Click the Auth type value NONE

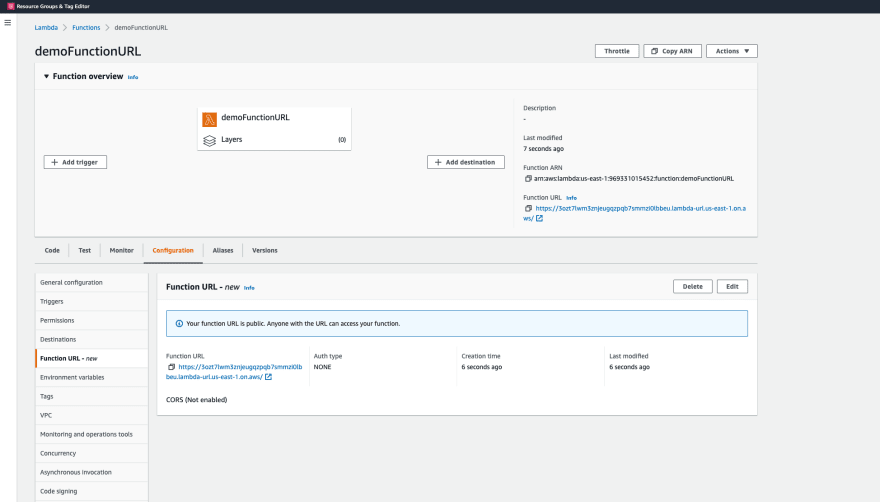[322, 367]
